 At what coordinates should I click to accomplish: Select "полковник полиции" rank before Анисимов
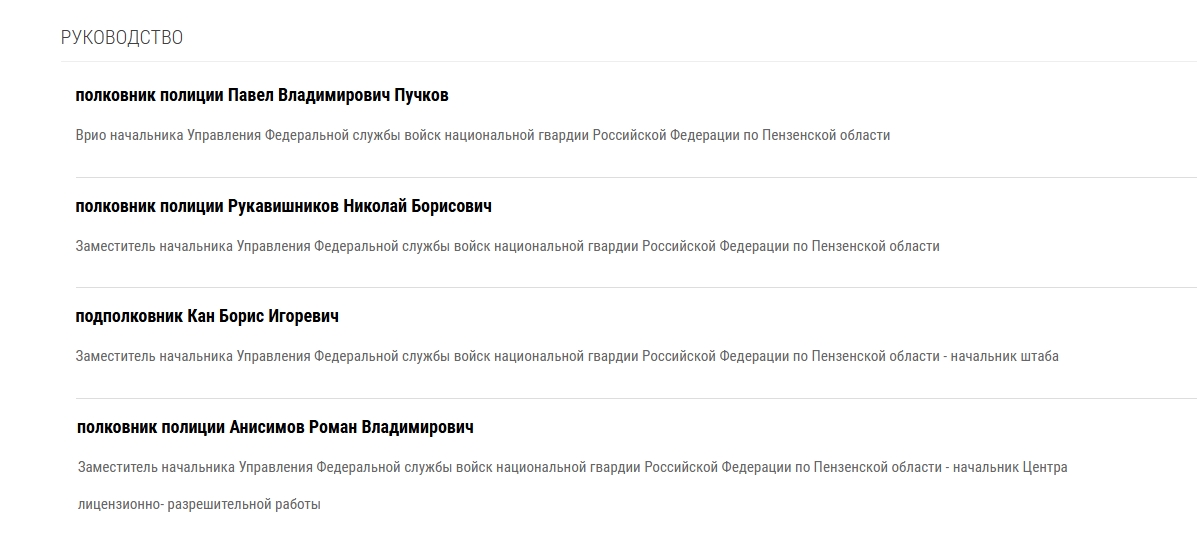(150, 428)
